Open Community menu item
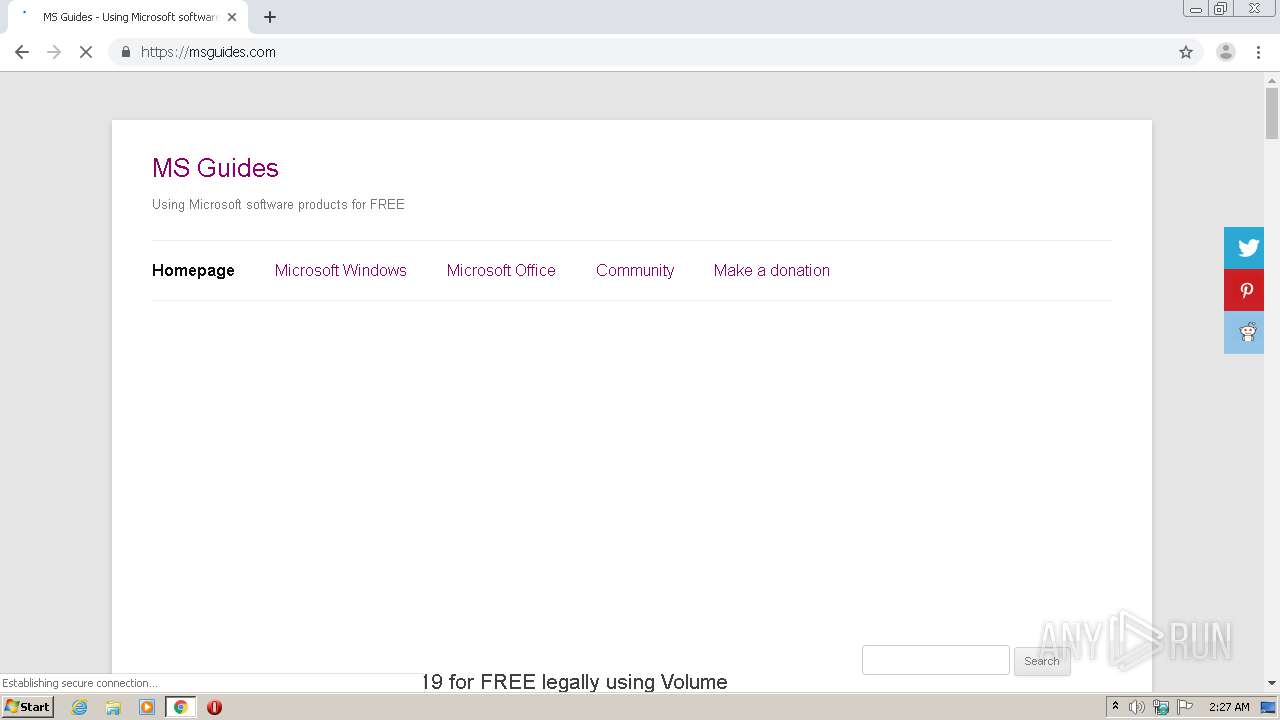The image size is (1280, 720). [x=635, y=270]
